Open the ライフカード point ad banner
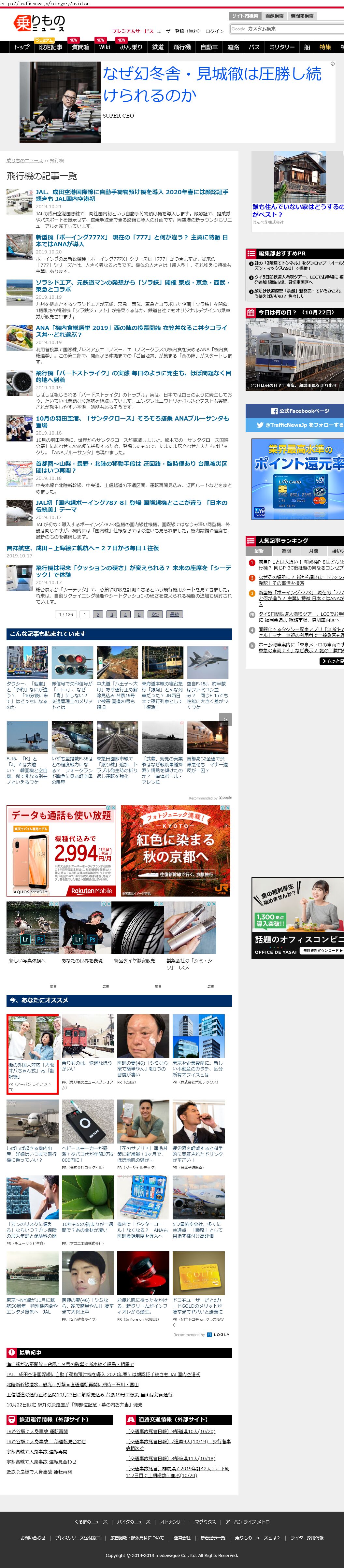 click(x=298, y=479)
